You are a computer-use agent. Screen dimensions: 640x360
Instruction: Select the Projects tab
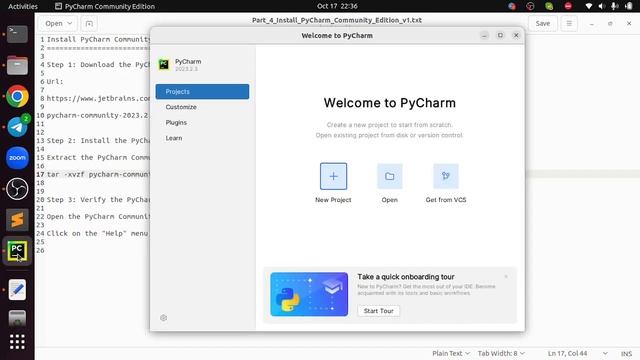202,91
